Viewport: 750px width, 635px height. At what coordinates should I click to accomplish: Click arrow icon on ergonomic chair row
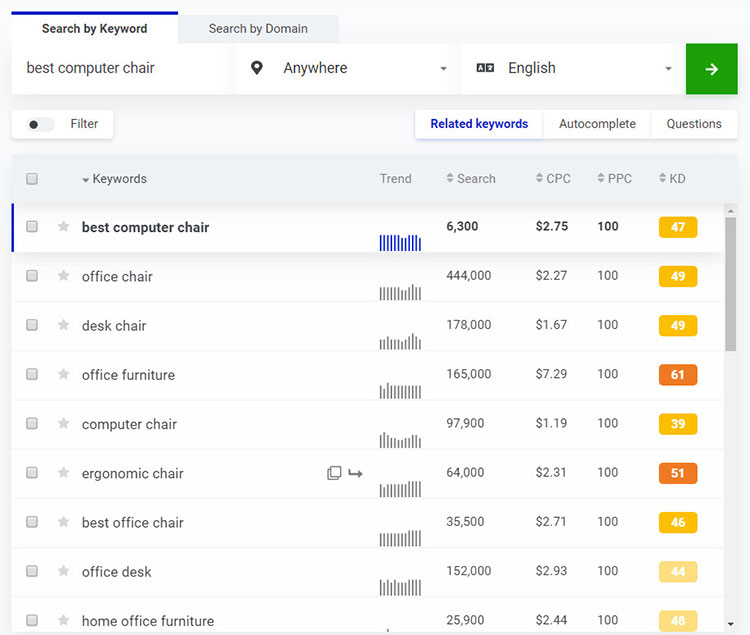pyautogui.click(x=355, y=473)
